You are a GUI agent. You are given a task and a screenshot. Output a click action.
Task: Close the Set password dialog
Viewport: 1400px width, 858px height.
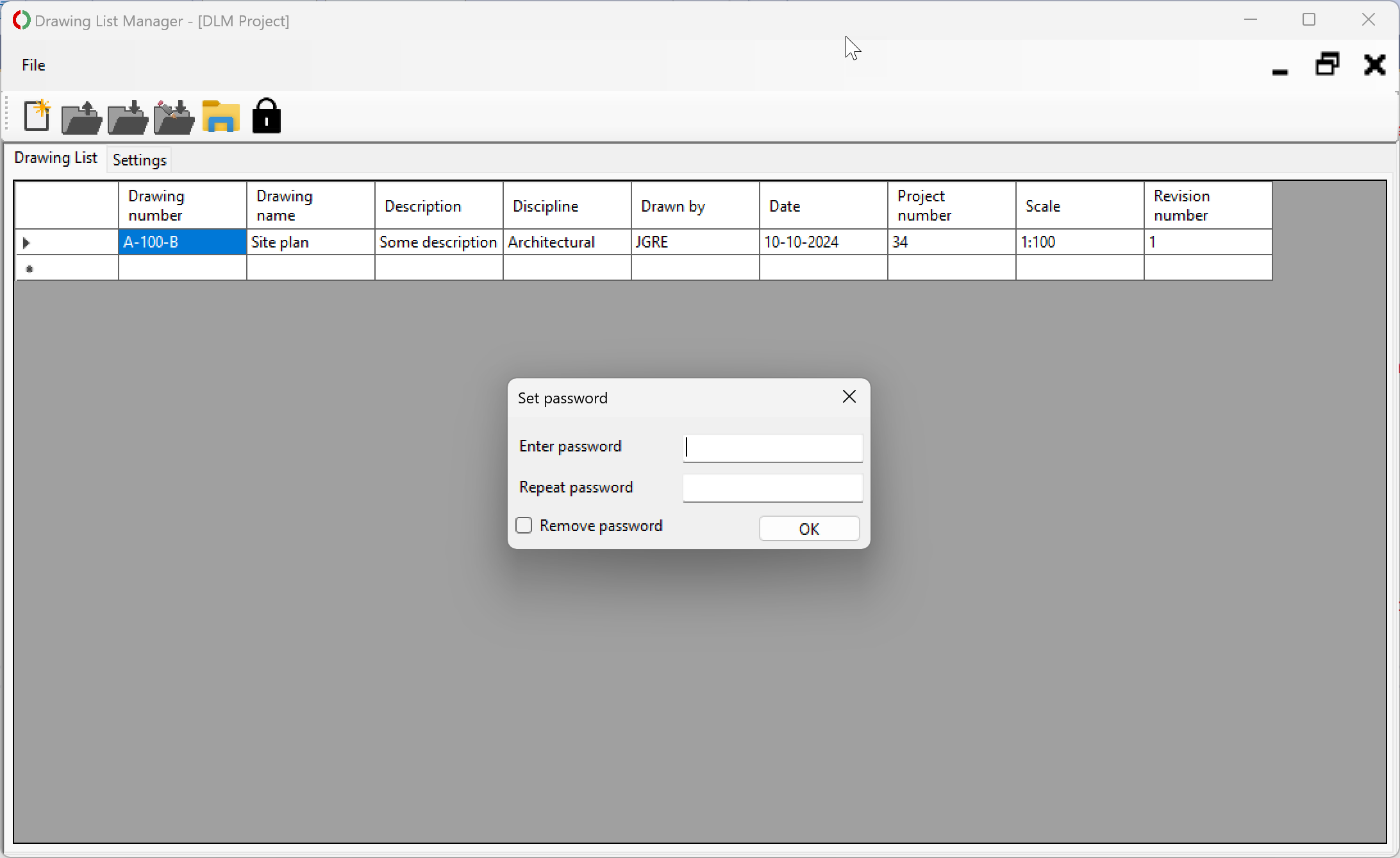coord(849,397)
